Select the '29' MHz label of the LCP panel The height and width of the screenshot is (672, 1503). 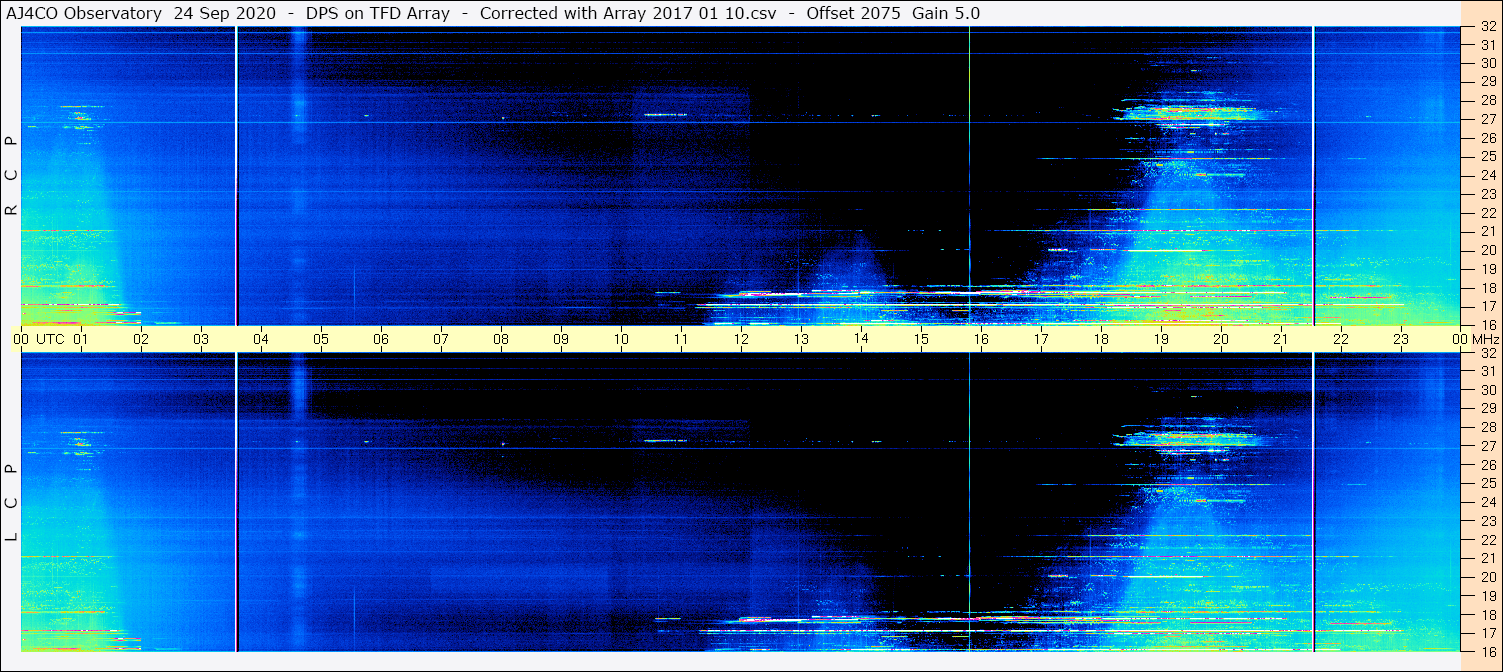[1488, 409]
